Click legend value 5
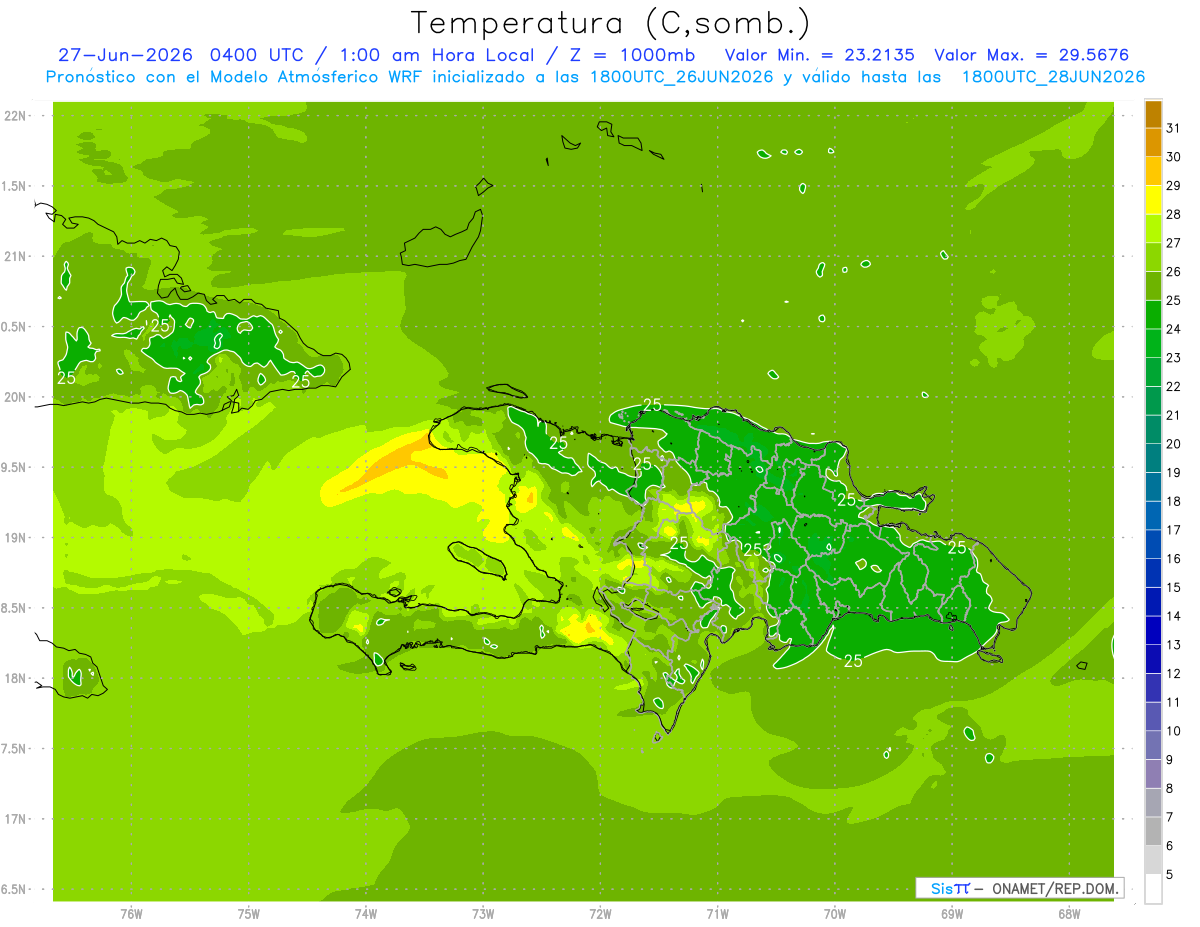The height and width of the screenshot is (927, 1200). coord(1169,875)
